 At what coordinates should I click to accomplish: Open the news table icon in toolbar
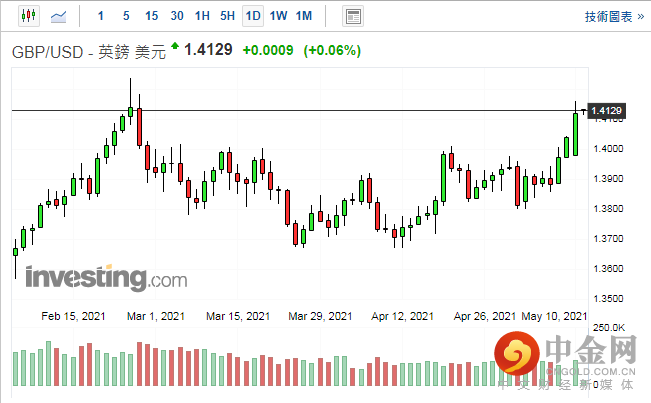point(353,17)
